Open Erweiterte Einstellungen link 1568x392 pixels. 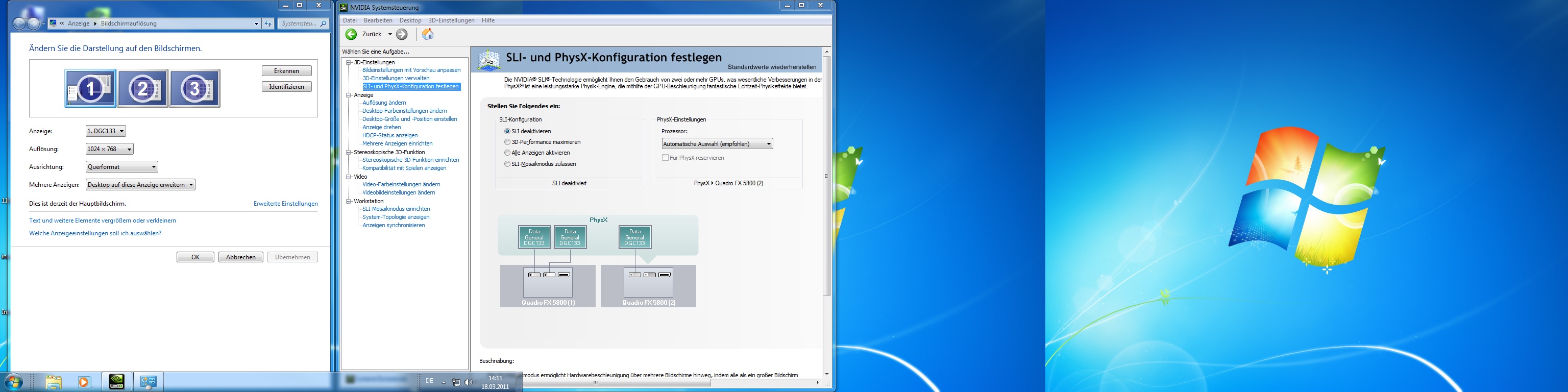click(x=285, y=204)
